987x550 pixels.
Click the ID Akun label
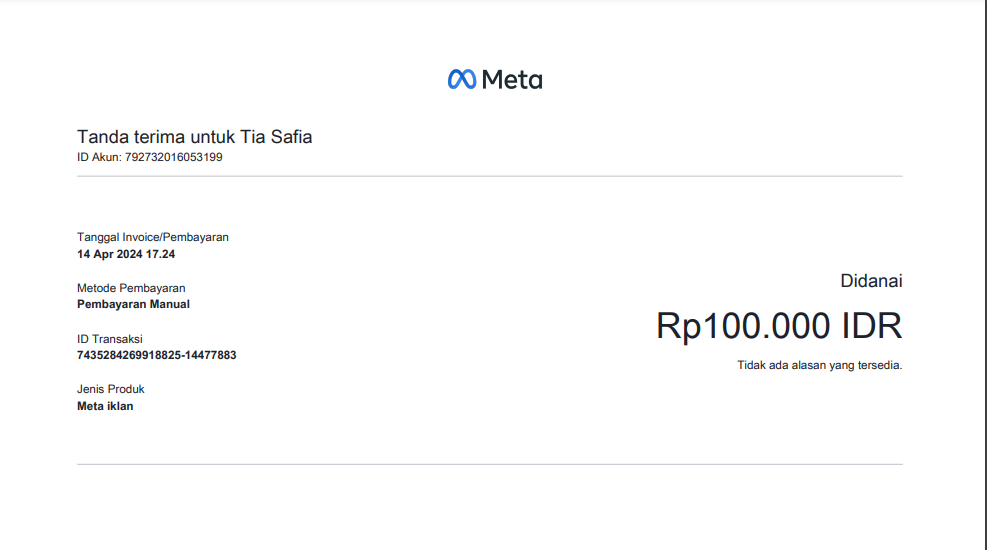pyautogui.click(x=99, y=157)
